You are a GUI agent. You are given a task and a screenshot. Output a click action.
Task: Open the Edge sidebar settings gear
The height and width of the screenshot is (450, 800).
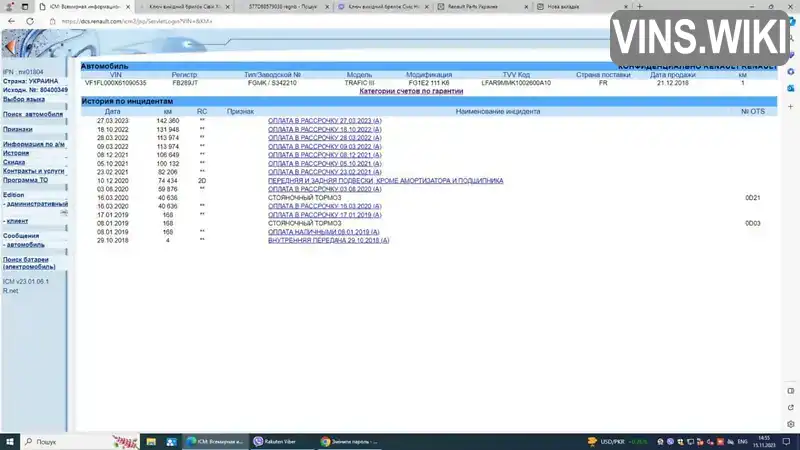791,424
